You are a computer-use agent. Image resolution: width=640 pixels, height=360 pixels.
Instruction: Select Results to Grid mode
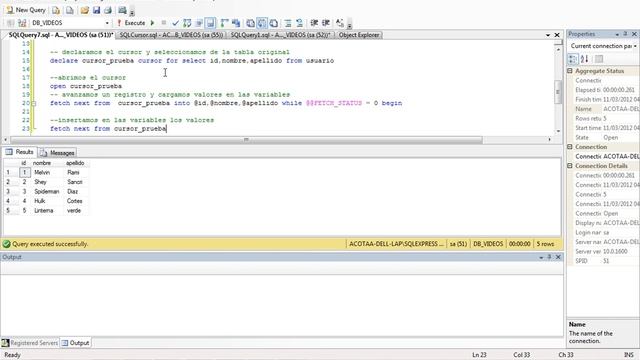pyautogui.click(x=262, y=23)
